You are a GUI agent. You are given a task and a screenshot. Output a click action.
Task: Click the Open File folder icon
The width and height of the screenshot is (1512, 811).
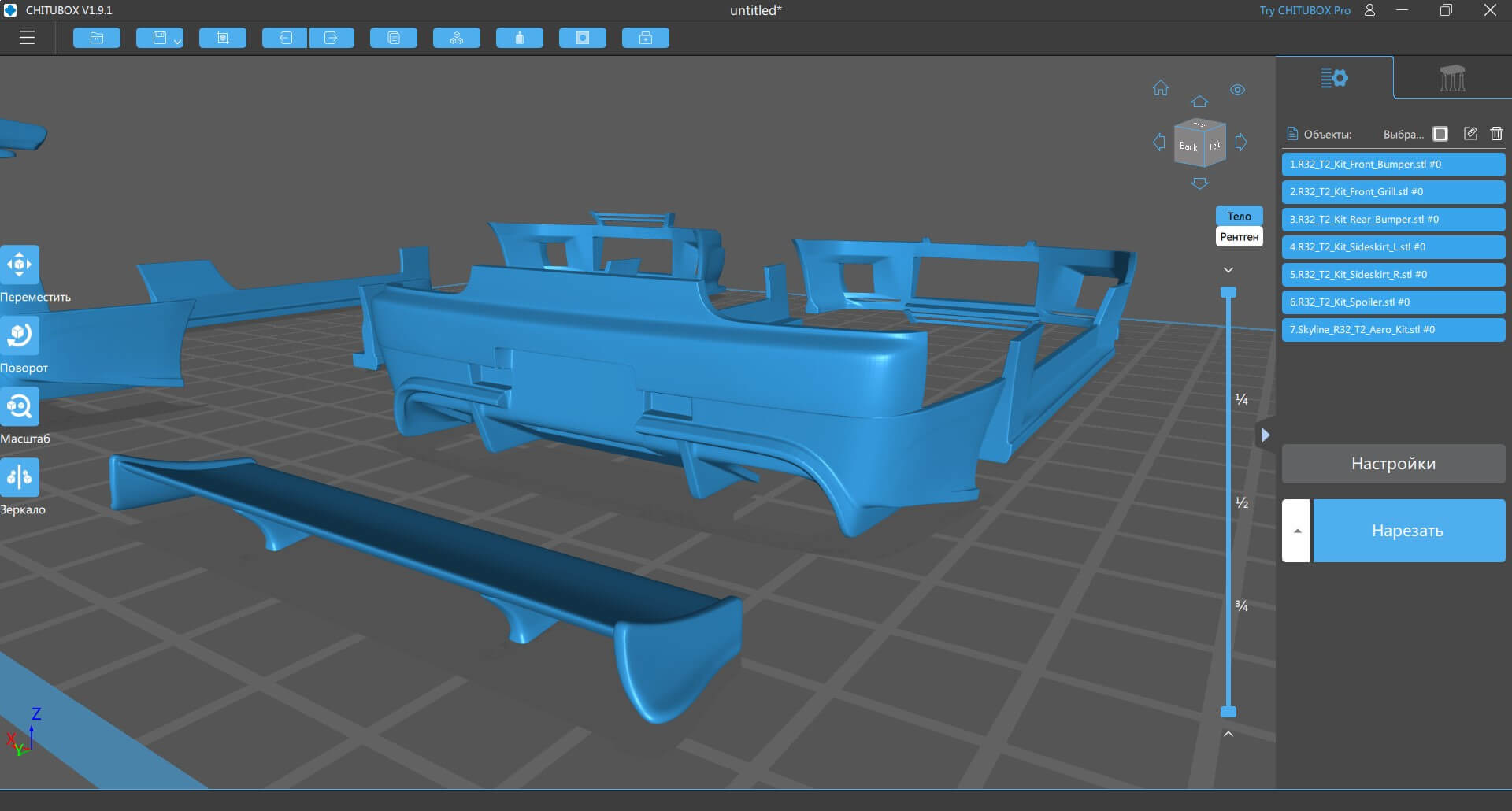[x=97, y=38]
